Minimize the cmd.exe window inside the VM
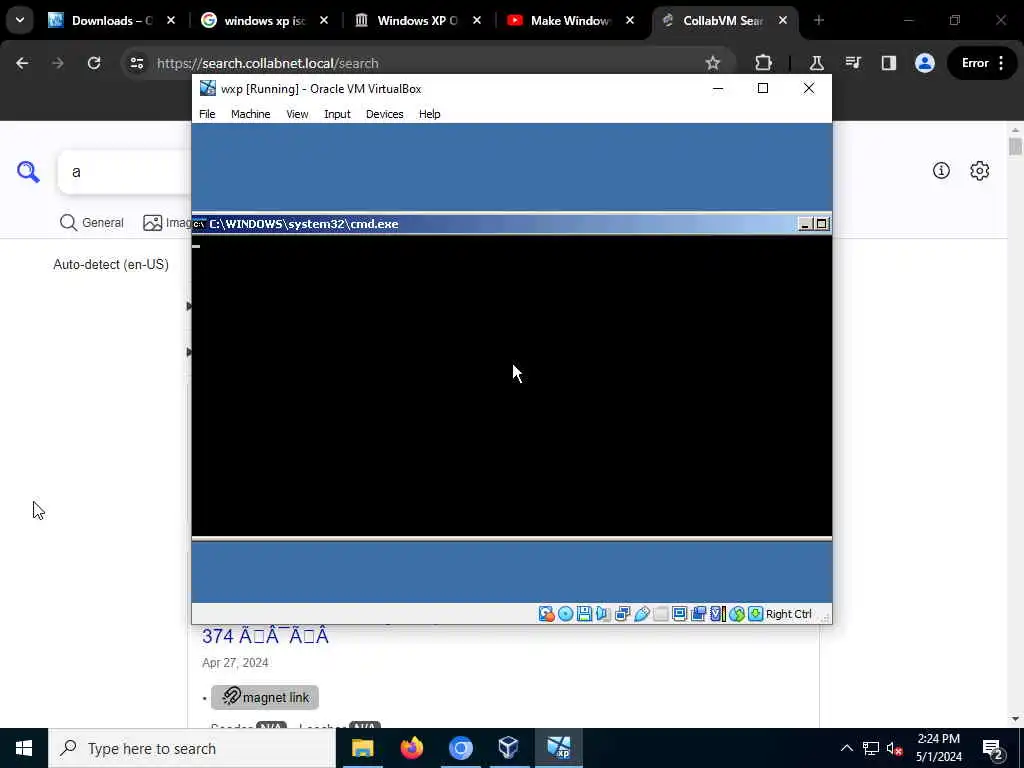Screen dimensions: 1024x768 pyautogui.click(x=805, y=224)
